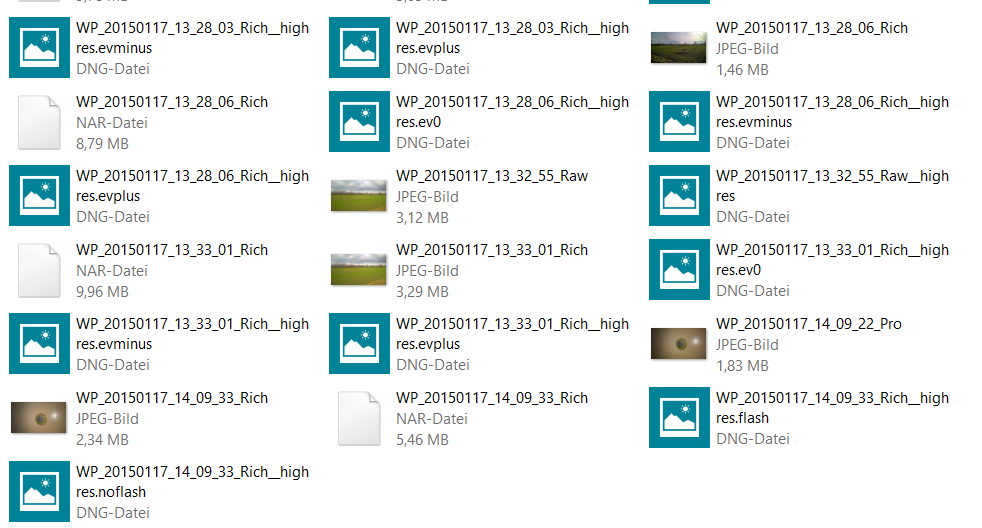Click file name WP_20150117_13_33_01_Rich__highres.evplus
The image size is (982, 528).
[x=513, y=334]
